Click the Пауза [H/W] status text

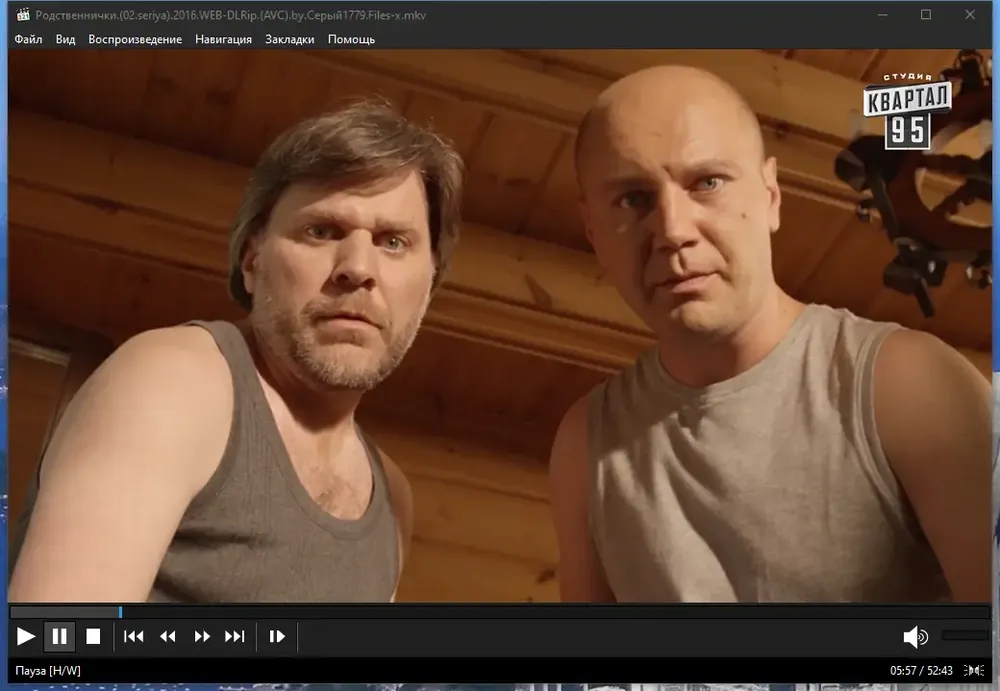coord(48,671)
